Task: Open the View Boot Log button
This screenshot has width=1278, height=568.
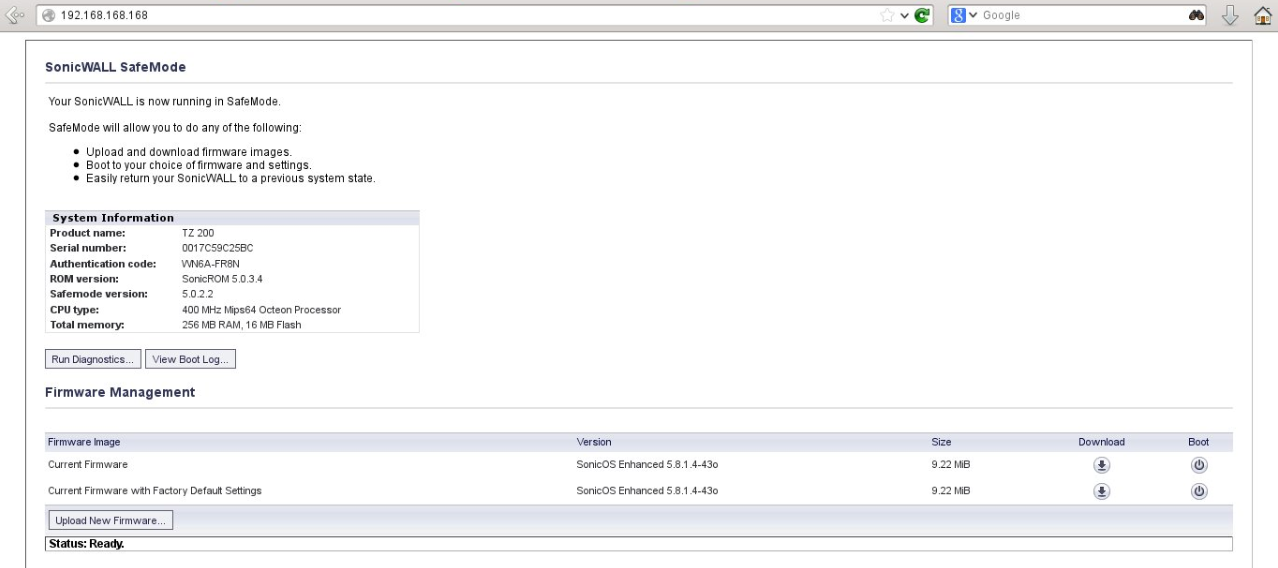Action: coord(190,360)
